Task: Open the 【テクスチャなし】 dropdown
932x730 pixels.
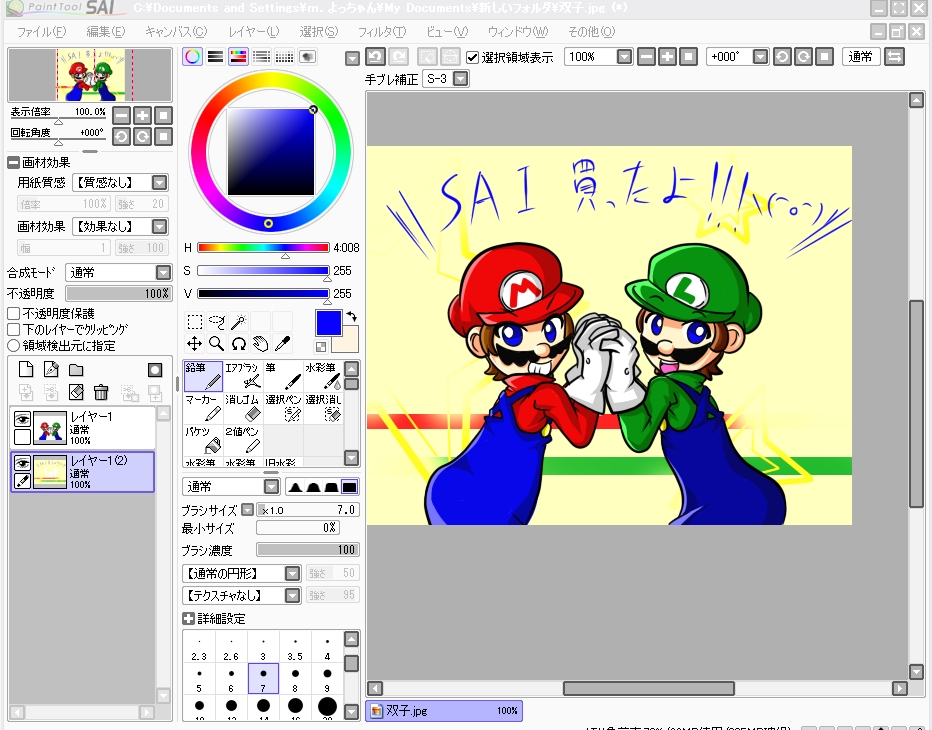Action: [241, 595]
